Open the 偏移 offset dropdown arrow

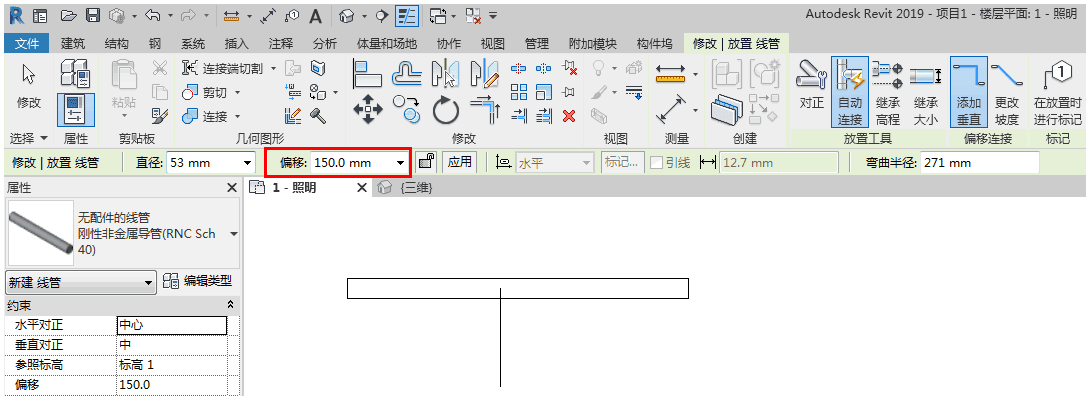pos(400,163)
